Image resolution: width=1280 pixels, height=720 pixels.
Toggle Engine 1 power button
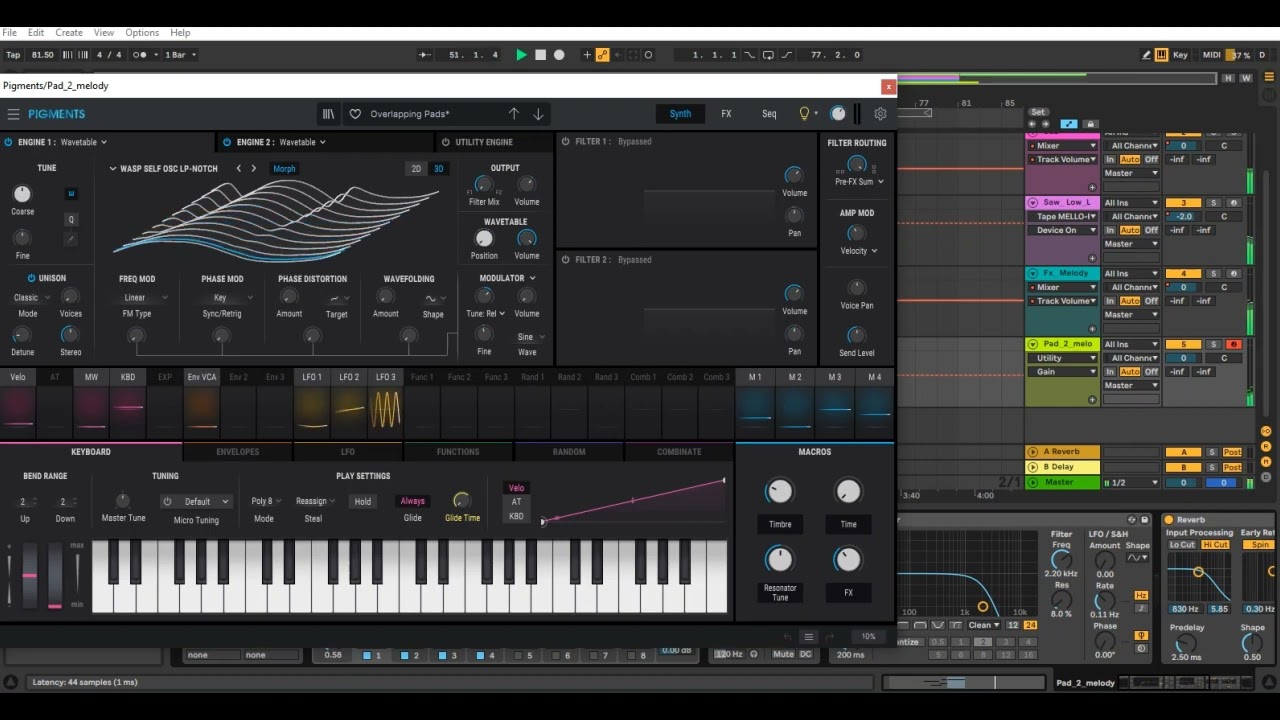click(x=9, y=142)
